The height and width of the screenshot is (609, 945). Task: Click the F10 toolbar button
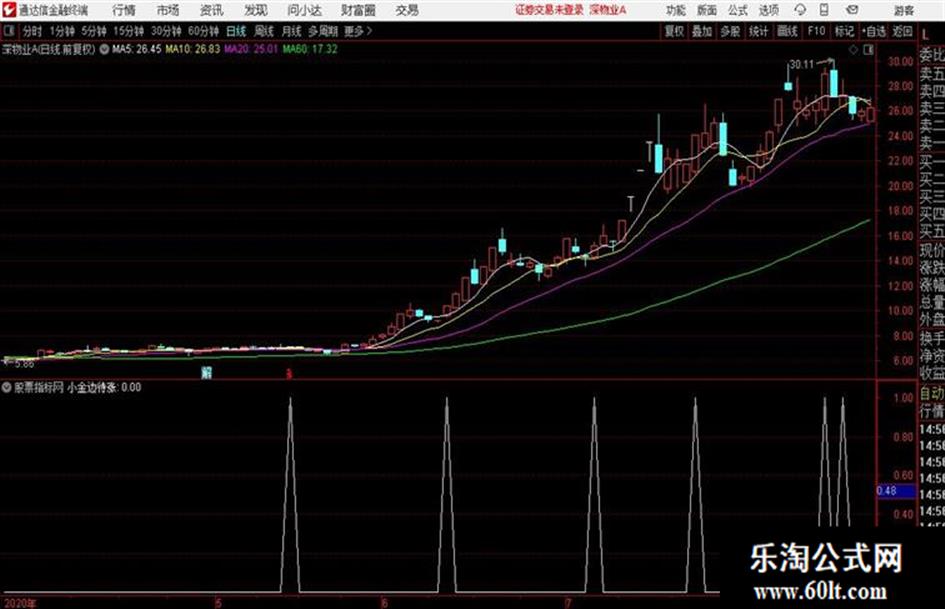[816, 31]
